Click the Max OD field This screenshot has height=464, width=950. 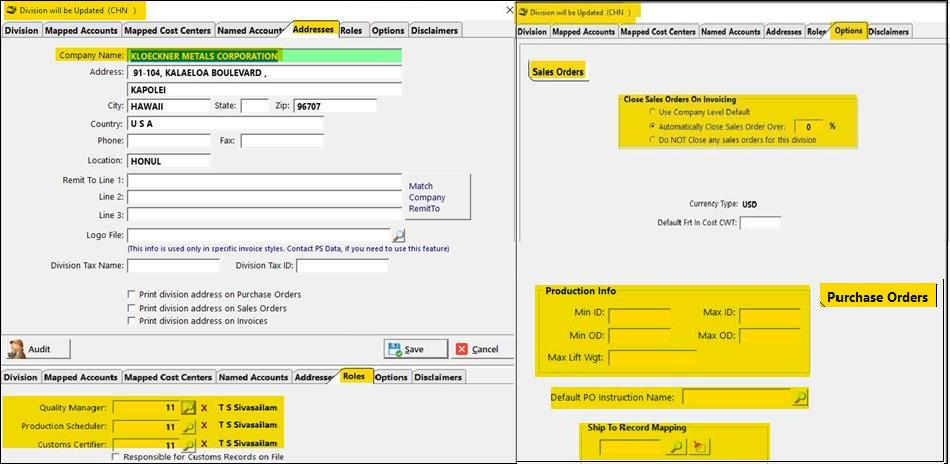[770, 336]
